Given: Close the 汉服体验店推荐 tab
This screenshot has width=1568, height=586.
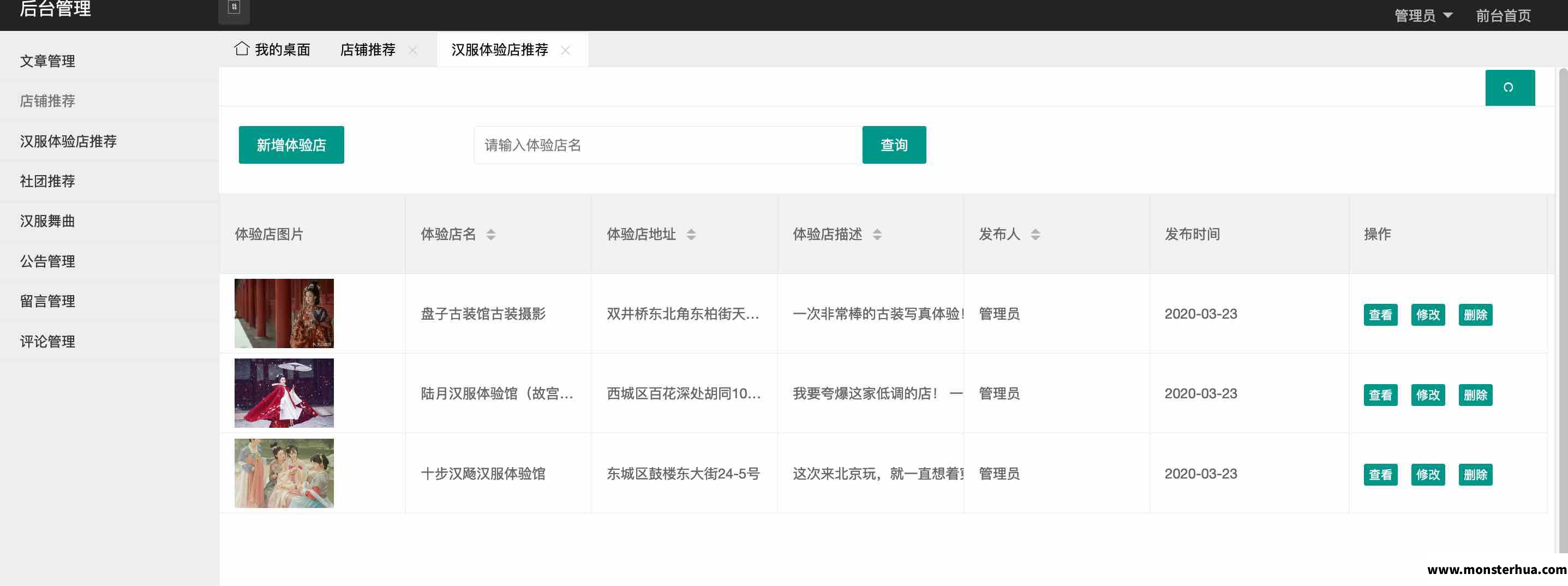Looking at the screenshot, I should click(x=565, y=50).
